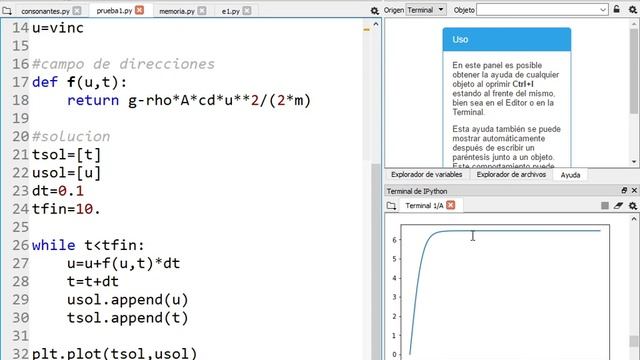
Task: Click the help panel scrollbar thumb
Action: click(x=634, y=71)
